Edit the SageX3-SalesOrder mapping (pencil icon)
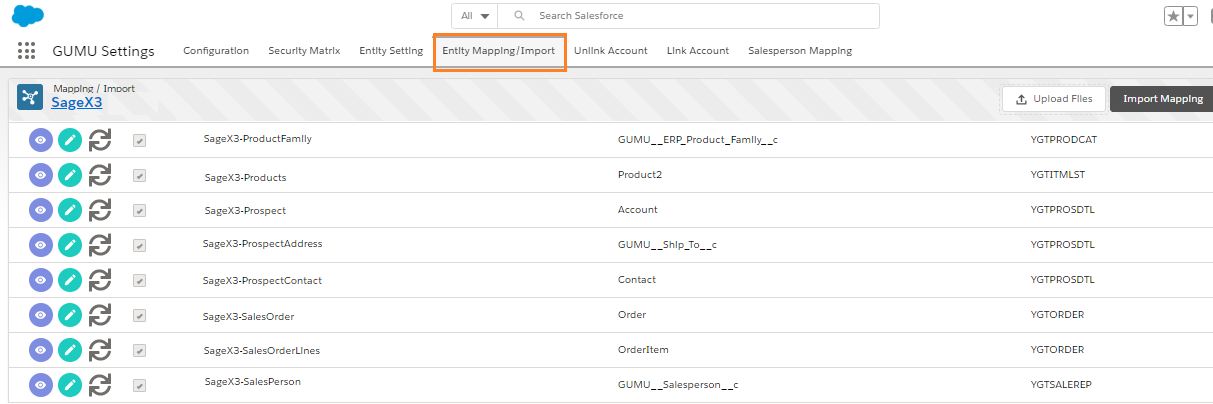The height and width of the screenshot is (404, 1213). point(69,315)
